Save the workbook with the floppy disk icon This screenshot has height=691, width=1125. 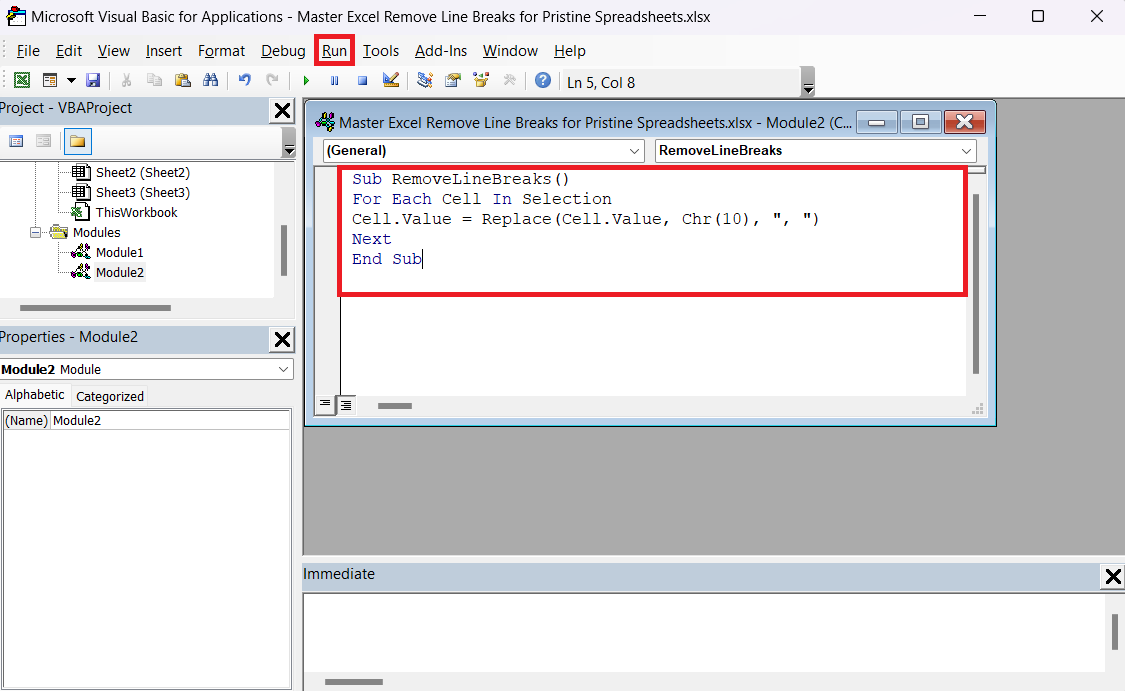point(93,80)
